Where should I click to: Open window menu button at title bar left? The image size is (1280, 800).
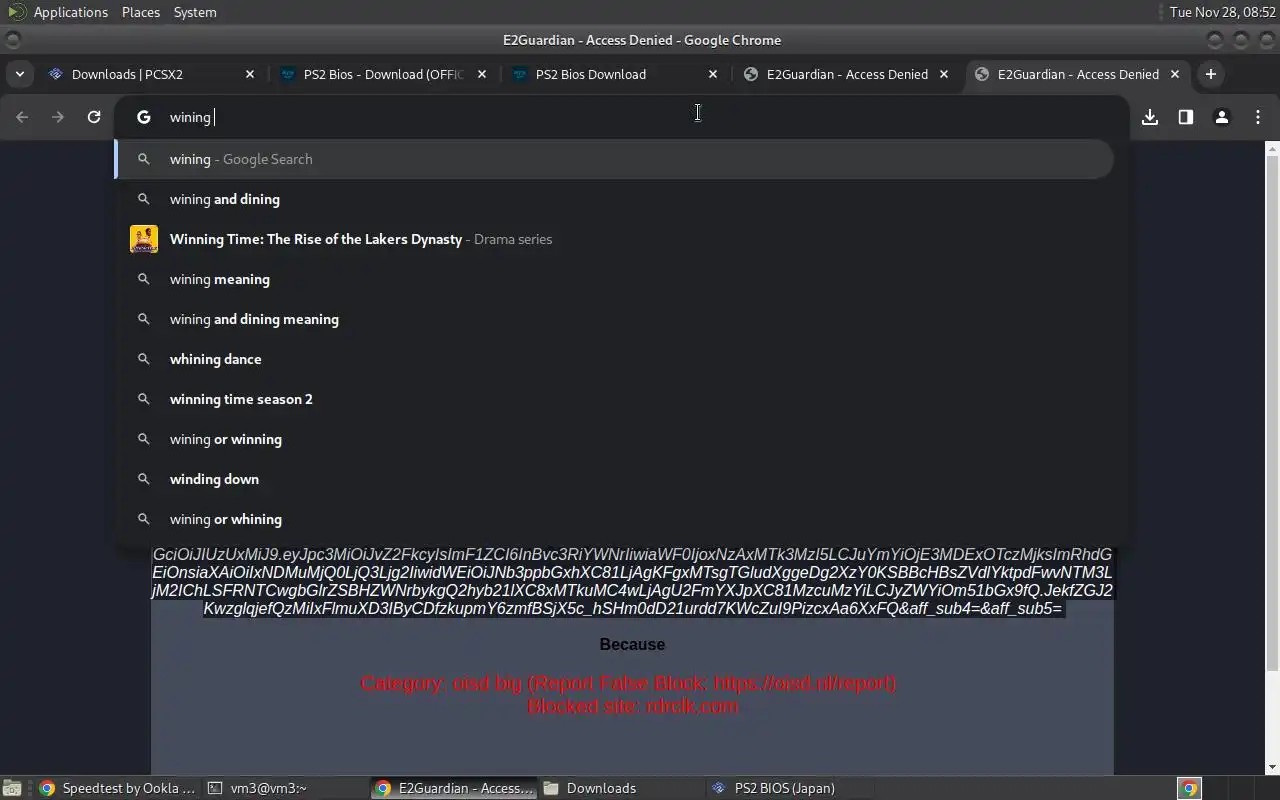(12, 40)
